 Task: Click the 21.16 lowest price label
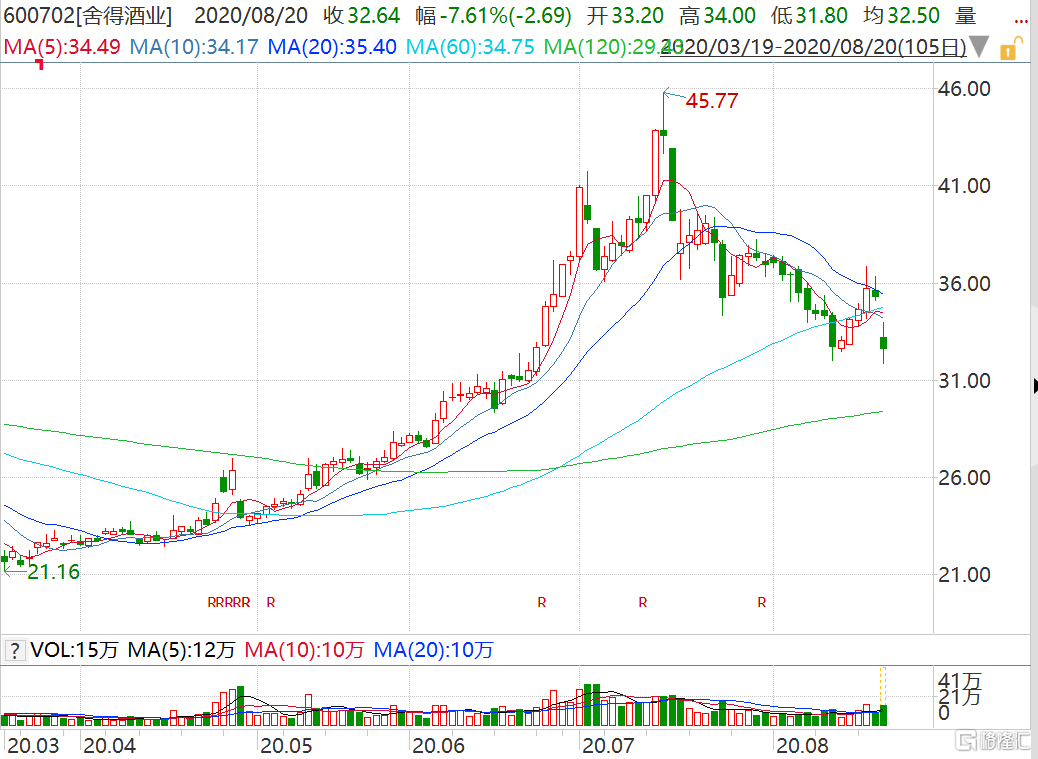53,572
